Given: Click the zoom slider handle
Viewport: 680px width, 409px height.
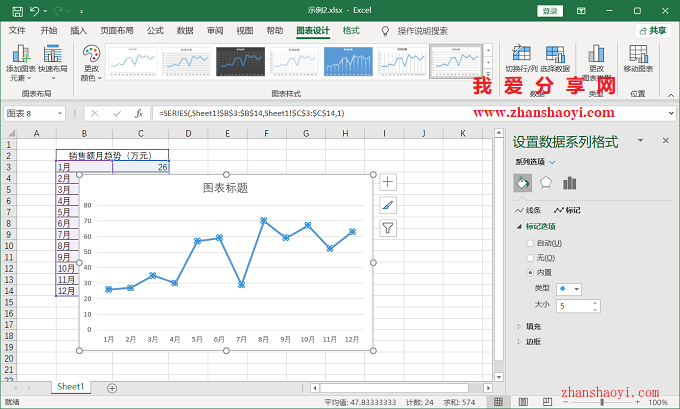Looking at the screenshot, I should [602, 402].
